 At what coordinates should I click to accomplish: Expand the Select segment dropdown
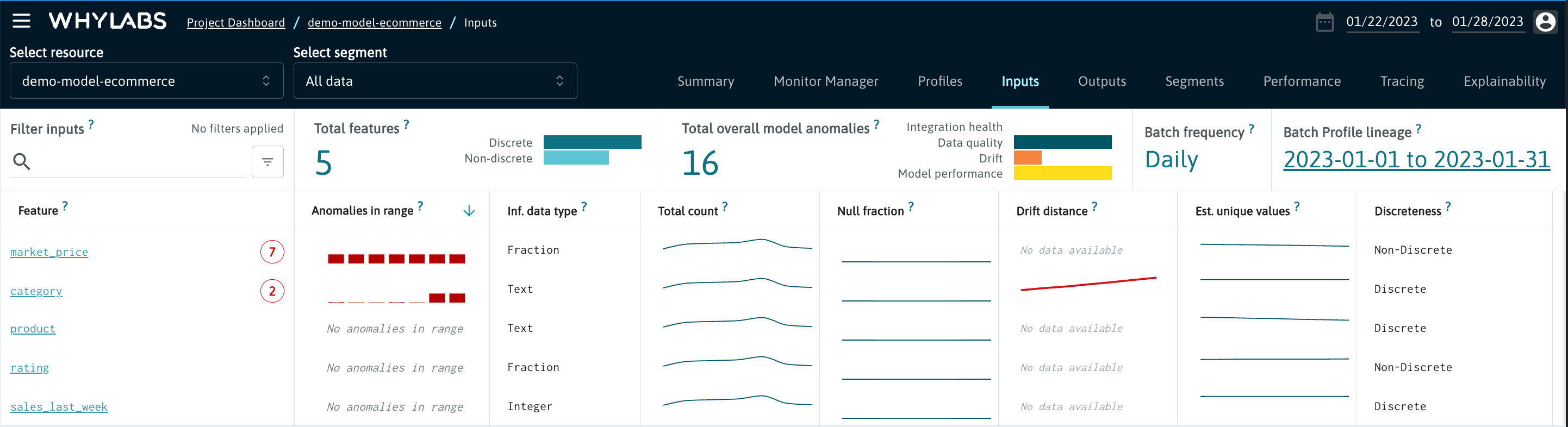click(x=434, y=81)
